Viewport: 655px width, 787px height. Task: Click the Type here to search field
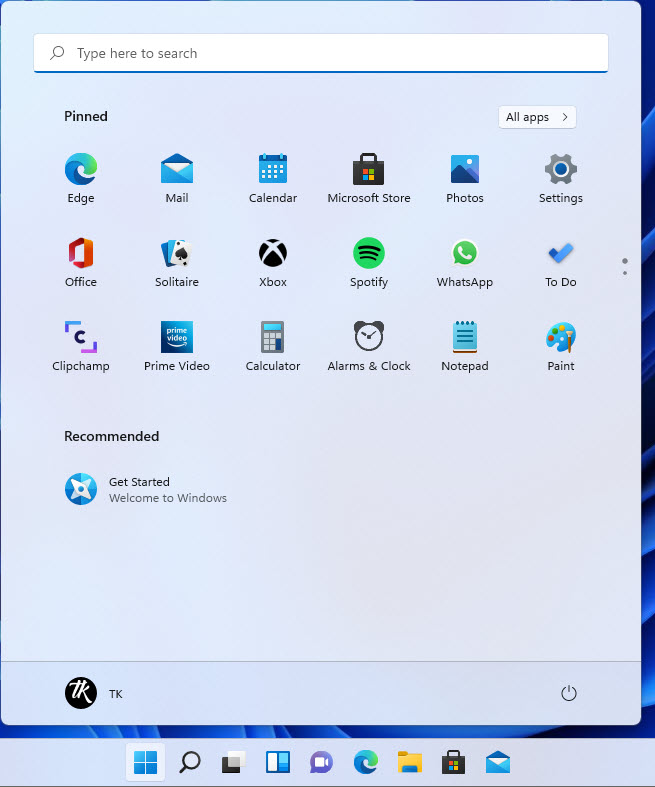321,53
